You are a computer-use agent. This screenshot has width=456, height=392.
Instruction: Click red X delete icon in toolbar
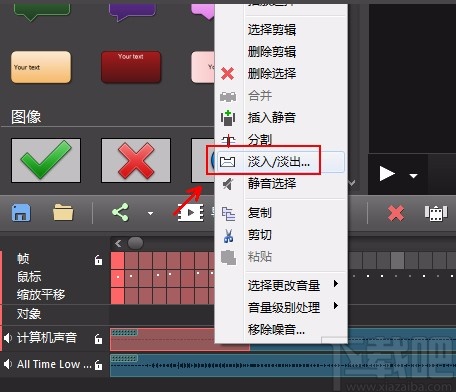396,213
